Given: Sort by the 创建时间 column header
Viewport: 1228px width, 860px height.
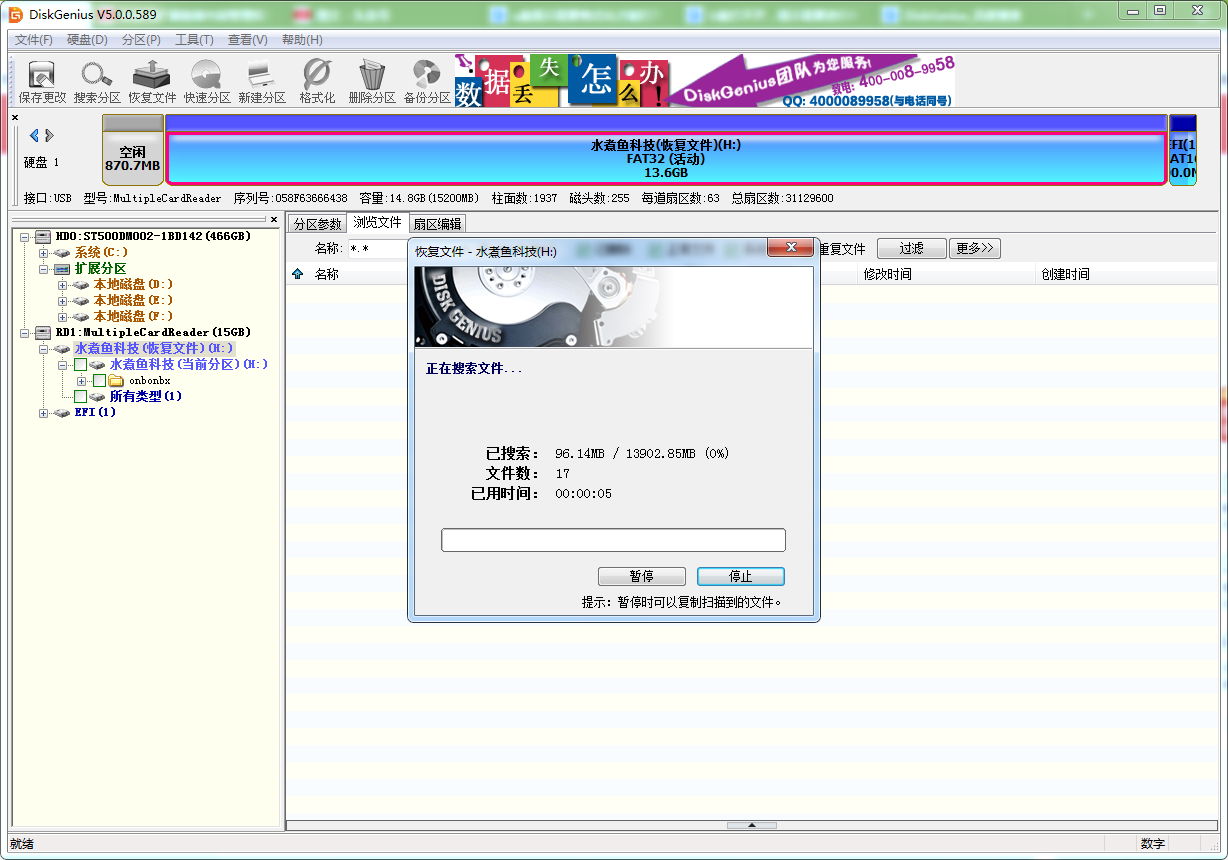Looking at the screenshot, I should pos(1065,274).
